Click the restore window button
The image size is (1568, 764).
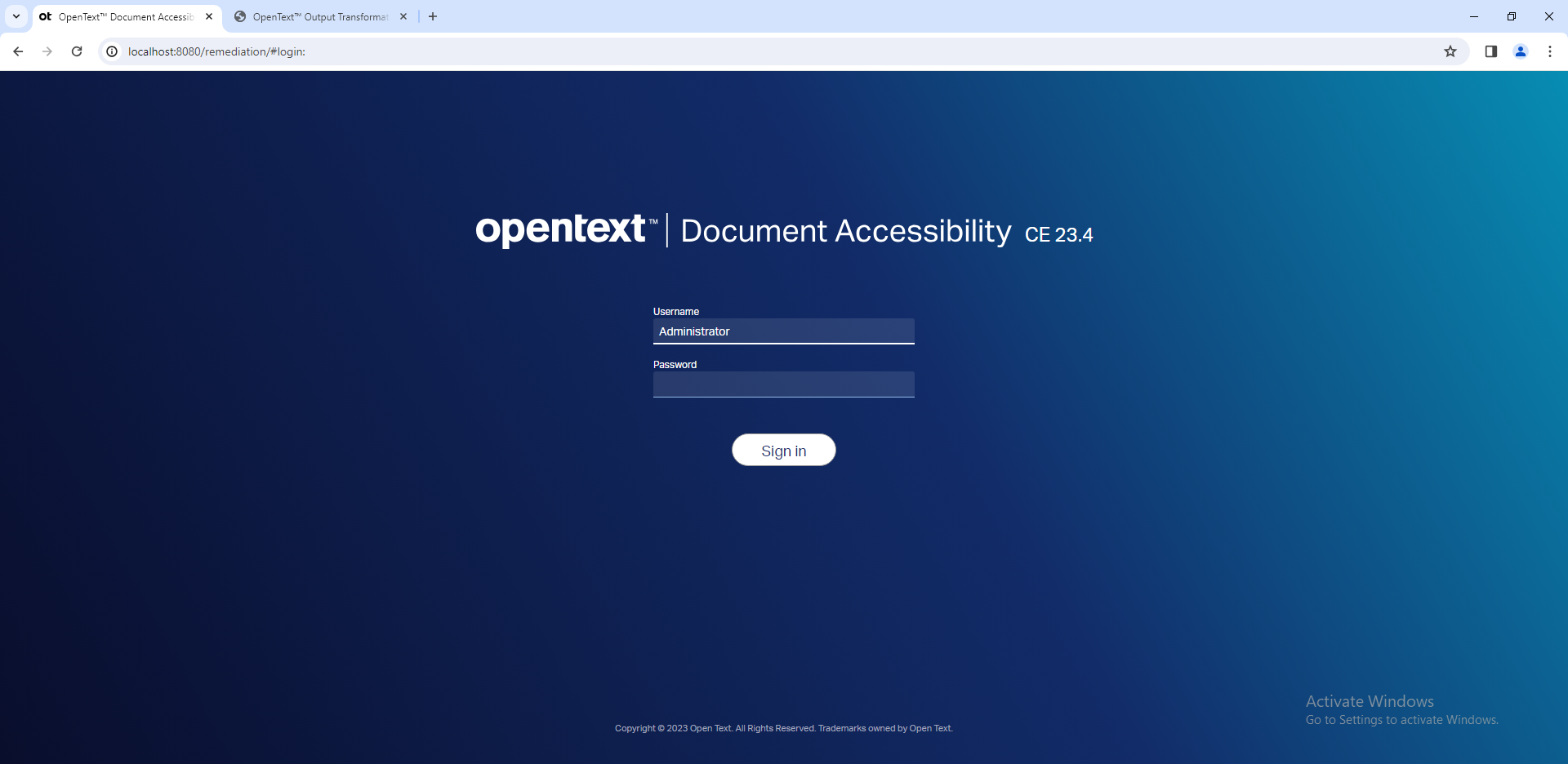coord(1512,16)
